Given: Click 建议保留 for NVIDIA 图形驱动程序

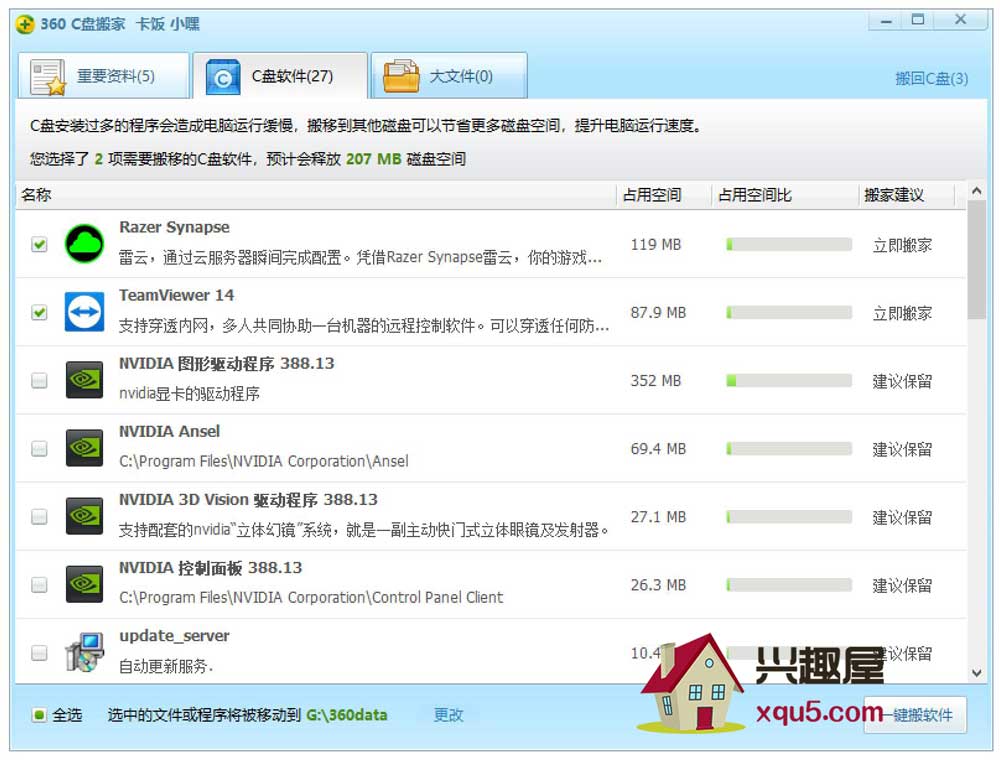Looking at the screenshot, I should 902,381.
